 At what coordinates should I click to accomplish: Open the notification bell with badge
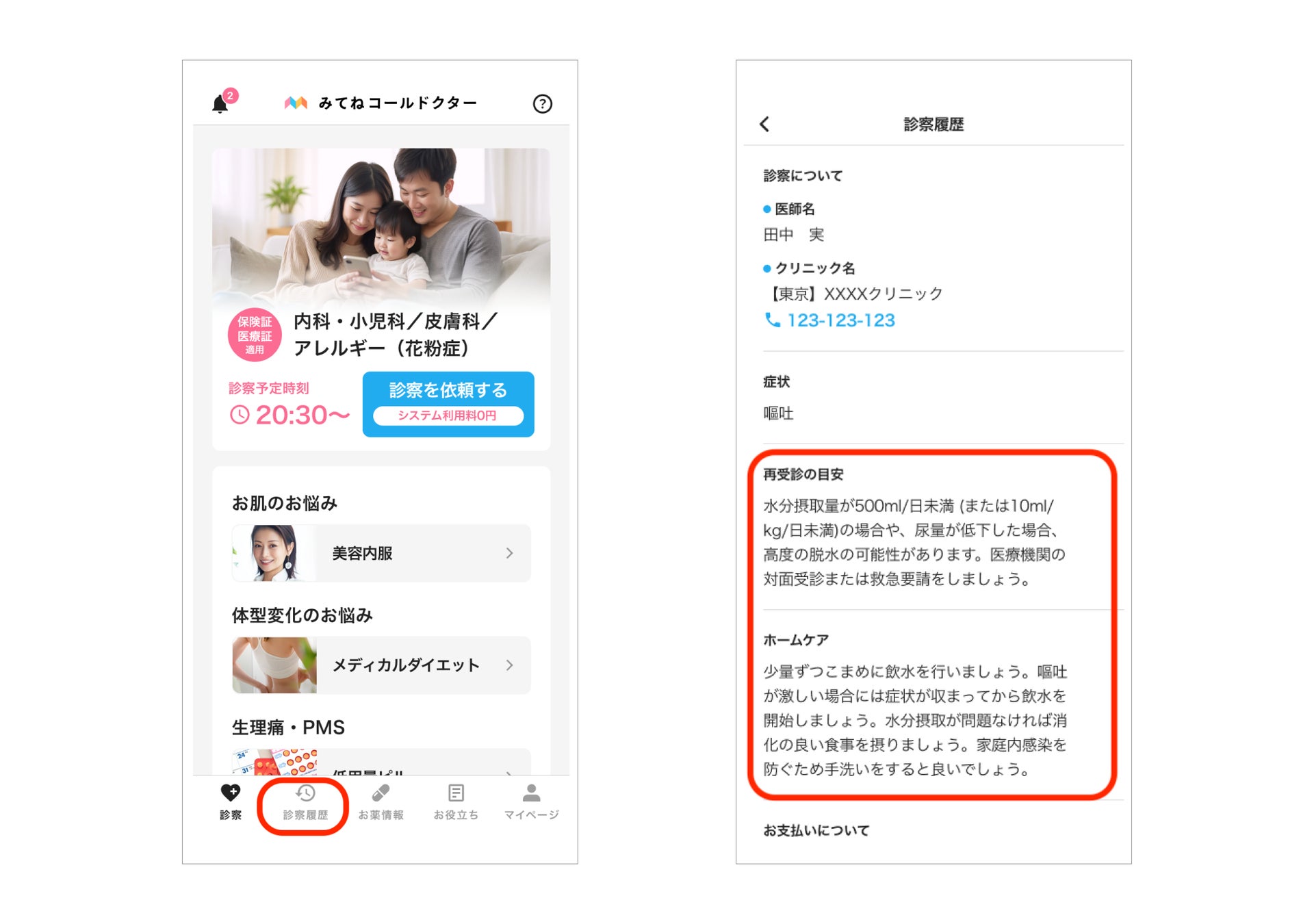pyautogui.click(x=220, y=104)
